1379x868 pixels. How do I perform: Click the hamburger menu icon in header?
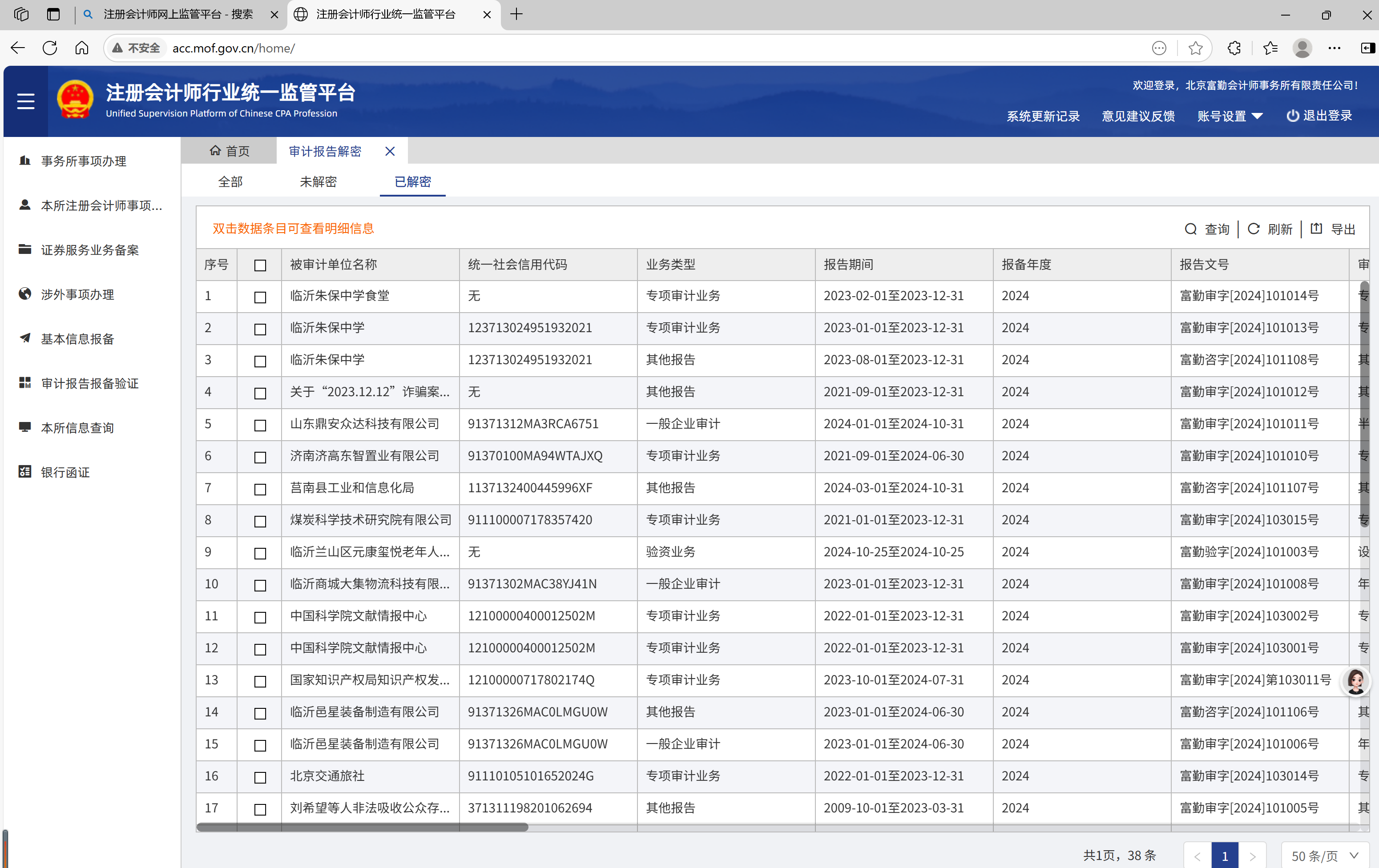(x=26, y=101)
